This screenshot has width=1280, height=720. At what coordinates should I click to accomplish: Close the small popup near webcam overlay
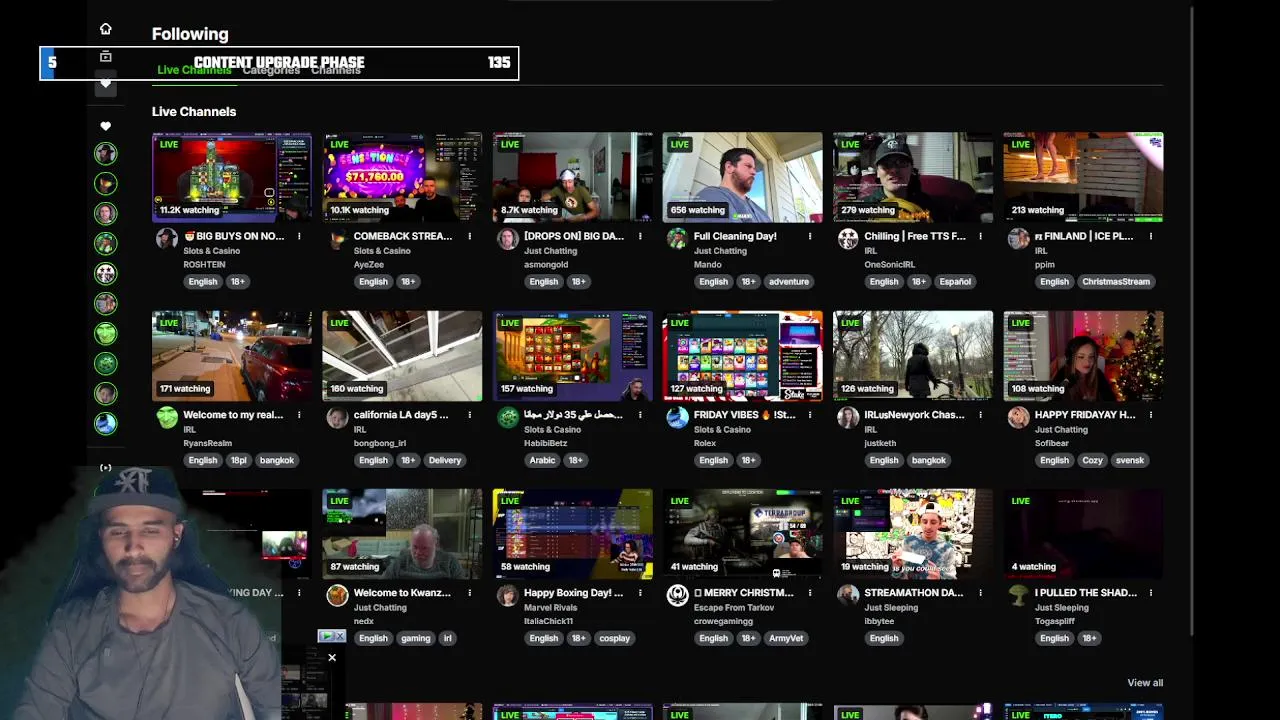click(x=332, y=658)
